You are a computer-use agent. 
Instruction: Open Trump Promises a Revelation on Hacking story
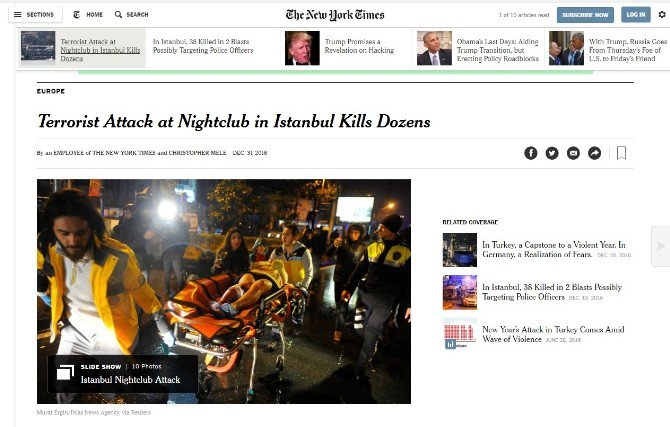click(x=359, y=46)
